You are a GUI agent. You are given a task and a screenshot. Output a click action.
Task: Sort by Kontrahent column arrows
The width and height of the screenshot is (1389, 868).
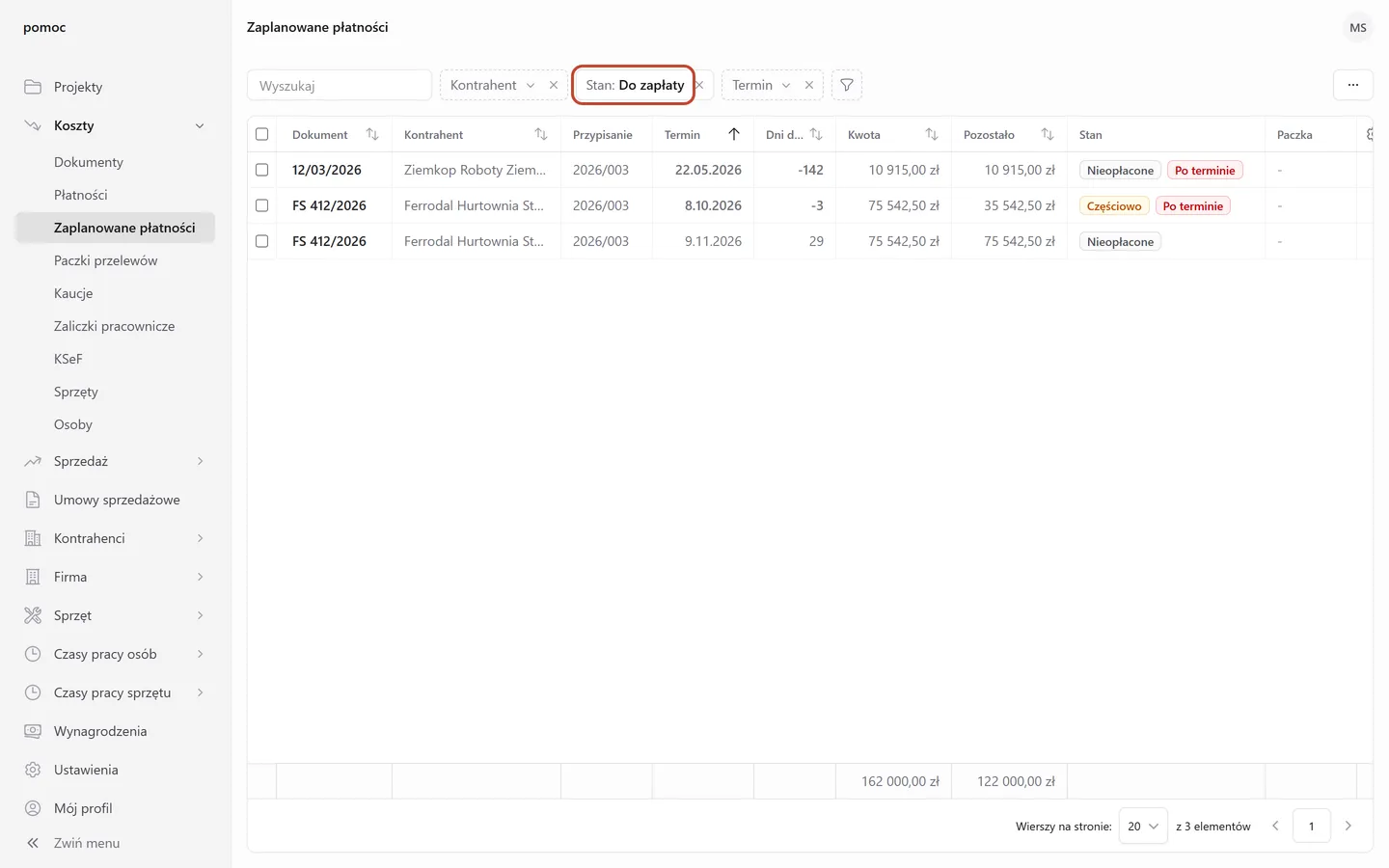point(541,134)
